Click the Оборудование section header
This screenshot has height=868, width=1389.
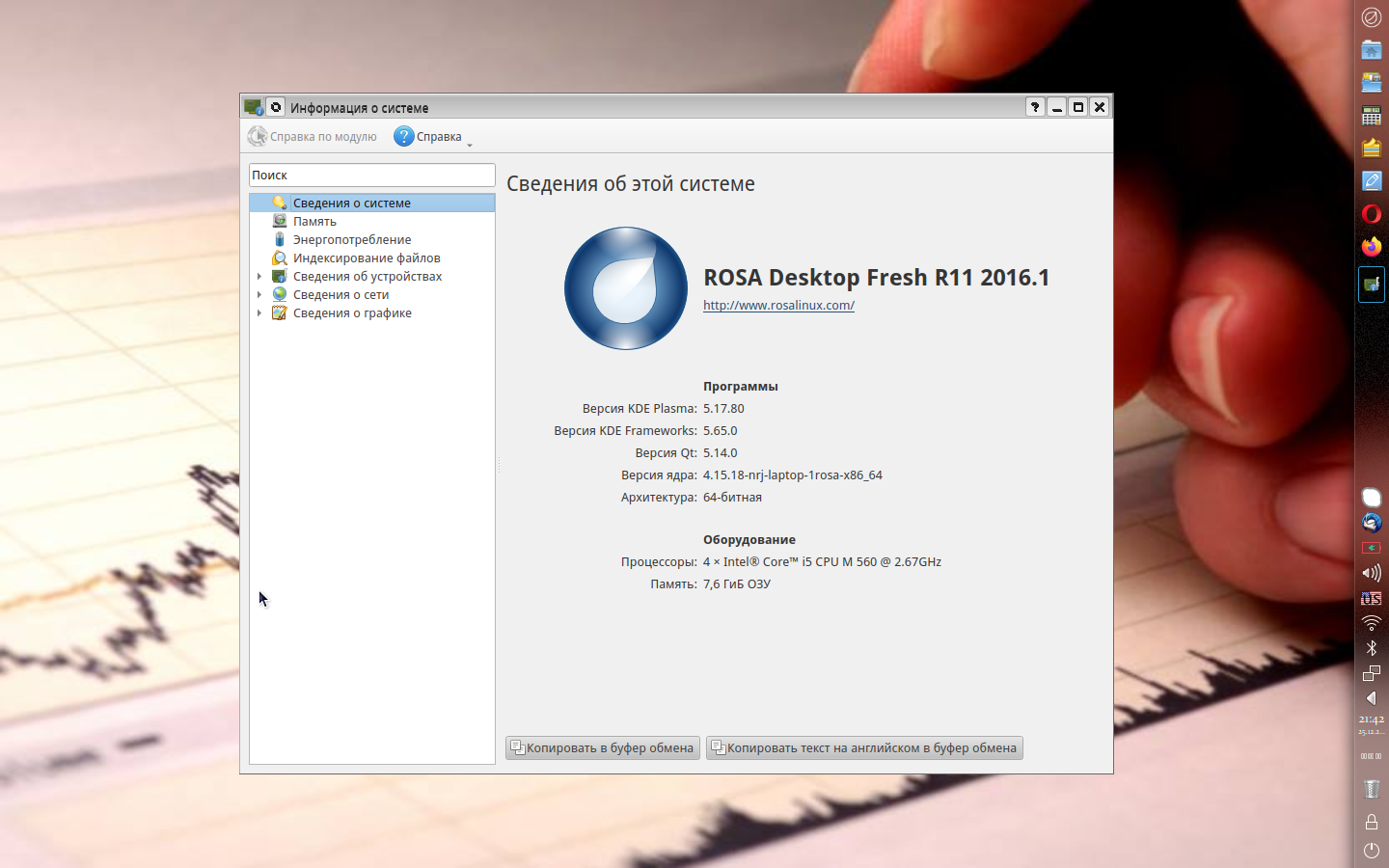point(749,540)
